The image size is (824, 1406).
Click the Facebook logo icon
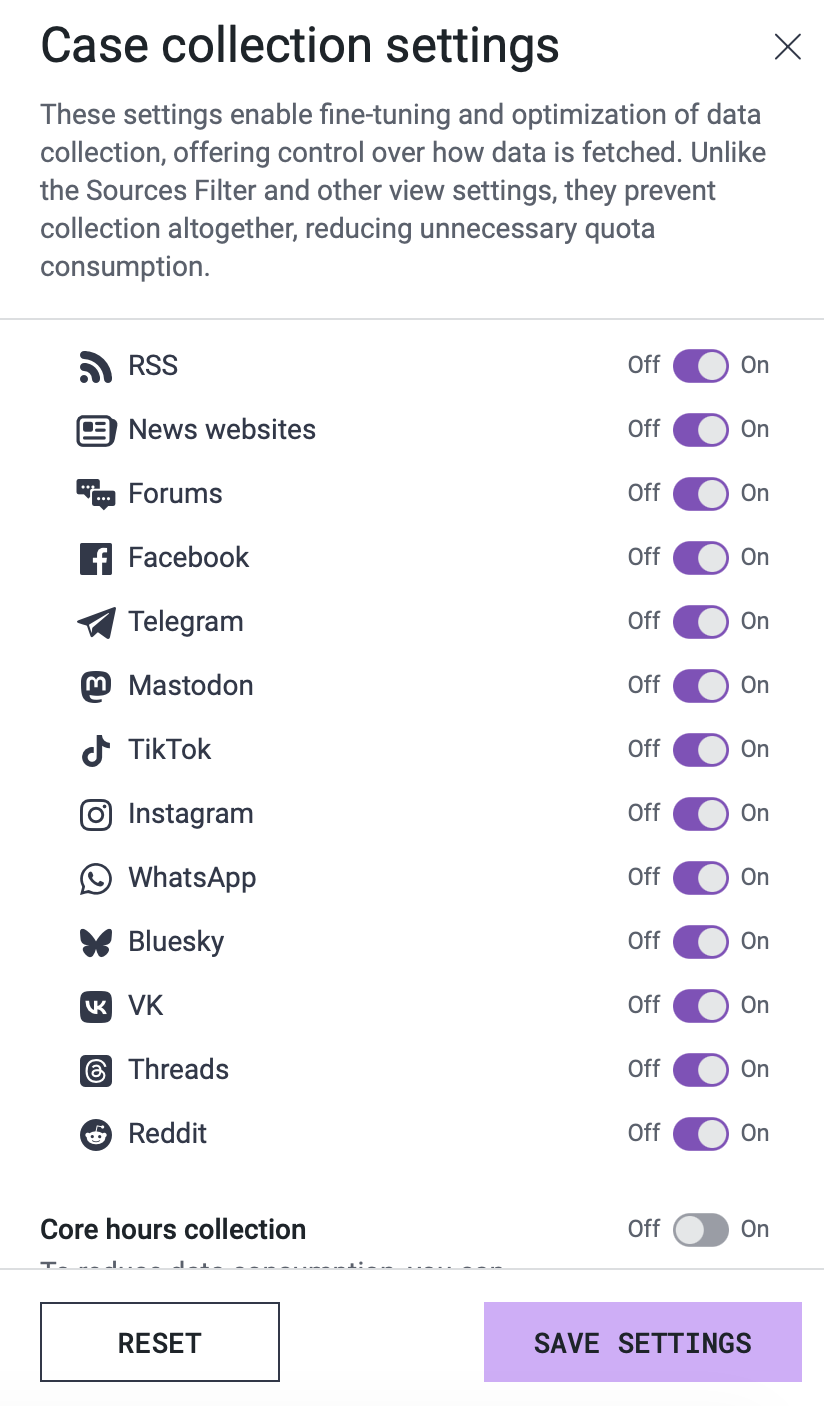pos(96,558)
